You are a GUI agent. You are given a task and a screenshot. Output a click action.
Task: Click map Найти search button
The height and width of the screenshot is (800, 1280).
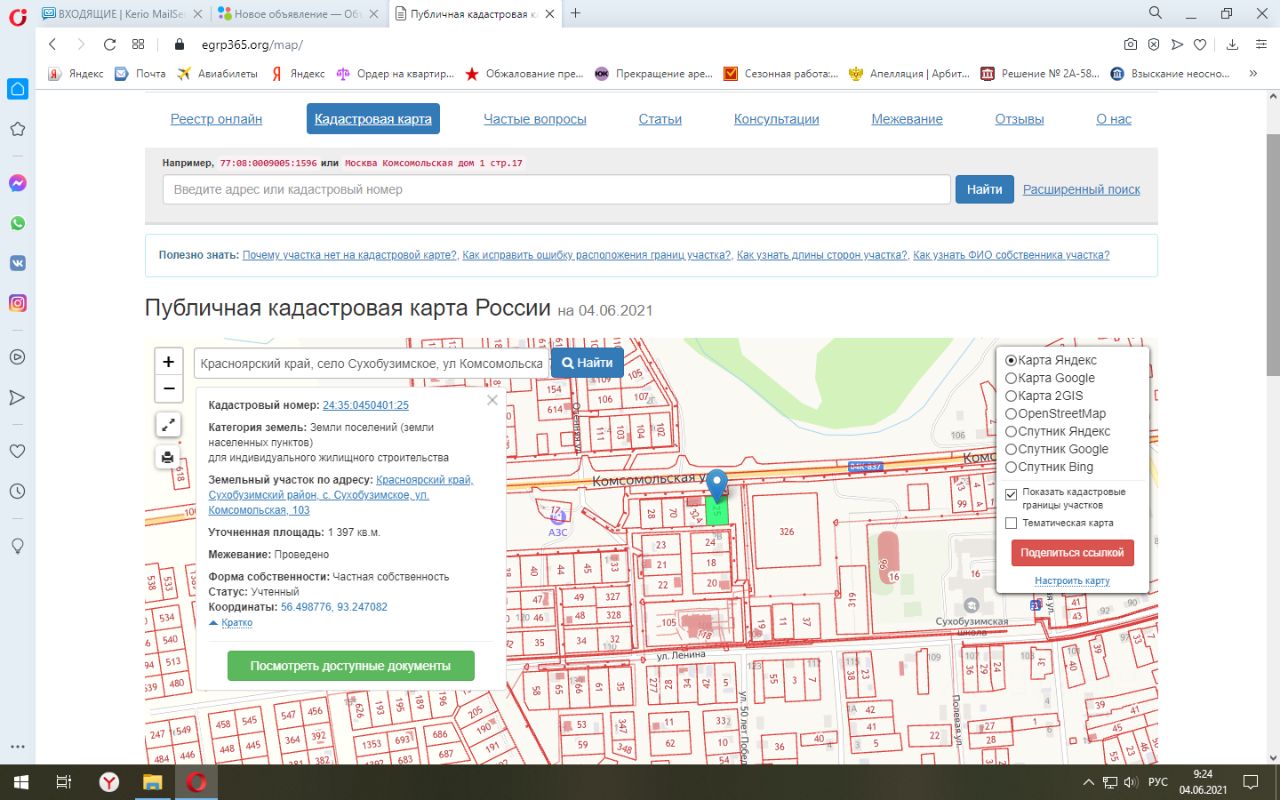(587, 363)
